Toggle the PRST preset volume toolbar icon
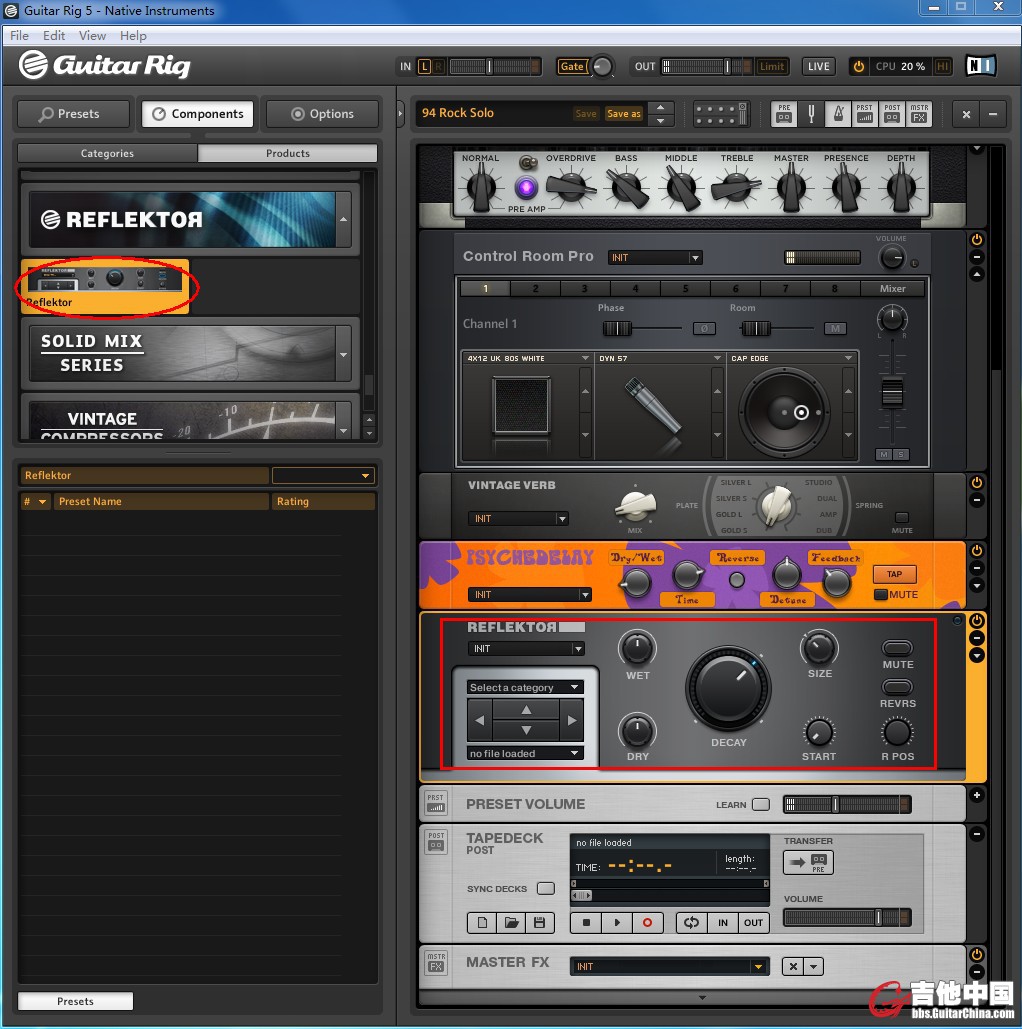 [x=864, y=114]
